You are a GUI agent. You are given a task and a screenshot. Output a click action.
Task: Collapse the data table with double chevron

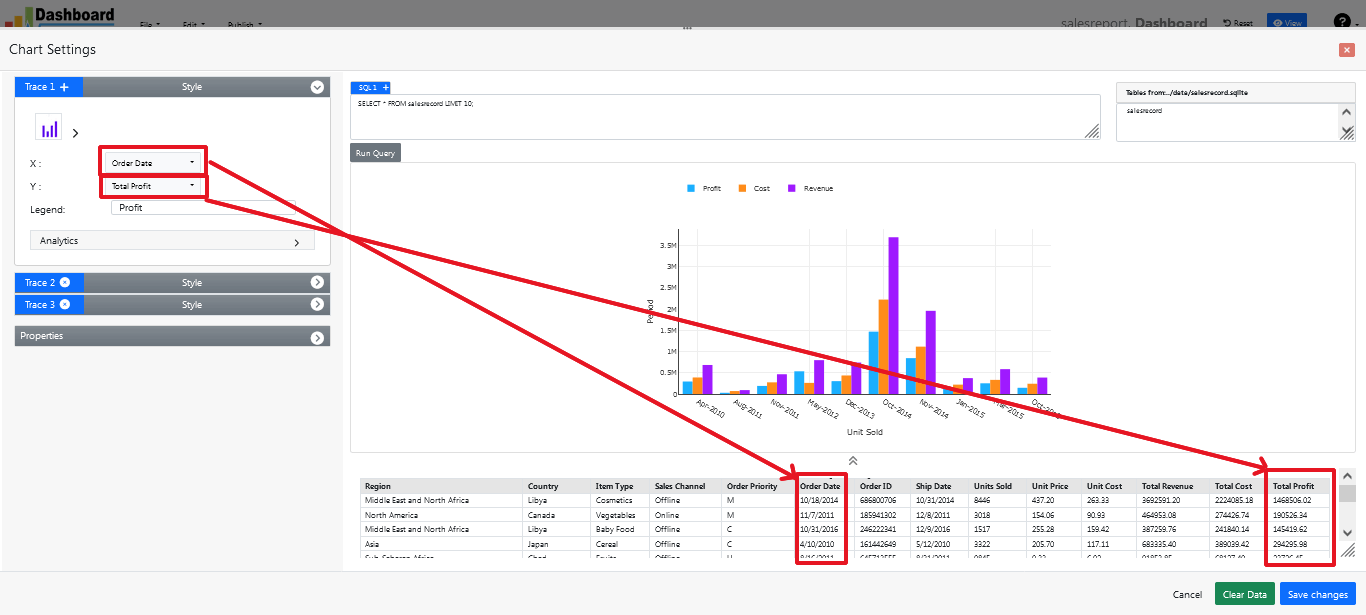point(852,461)
